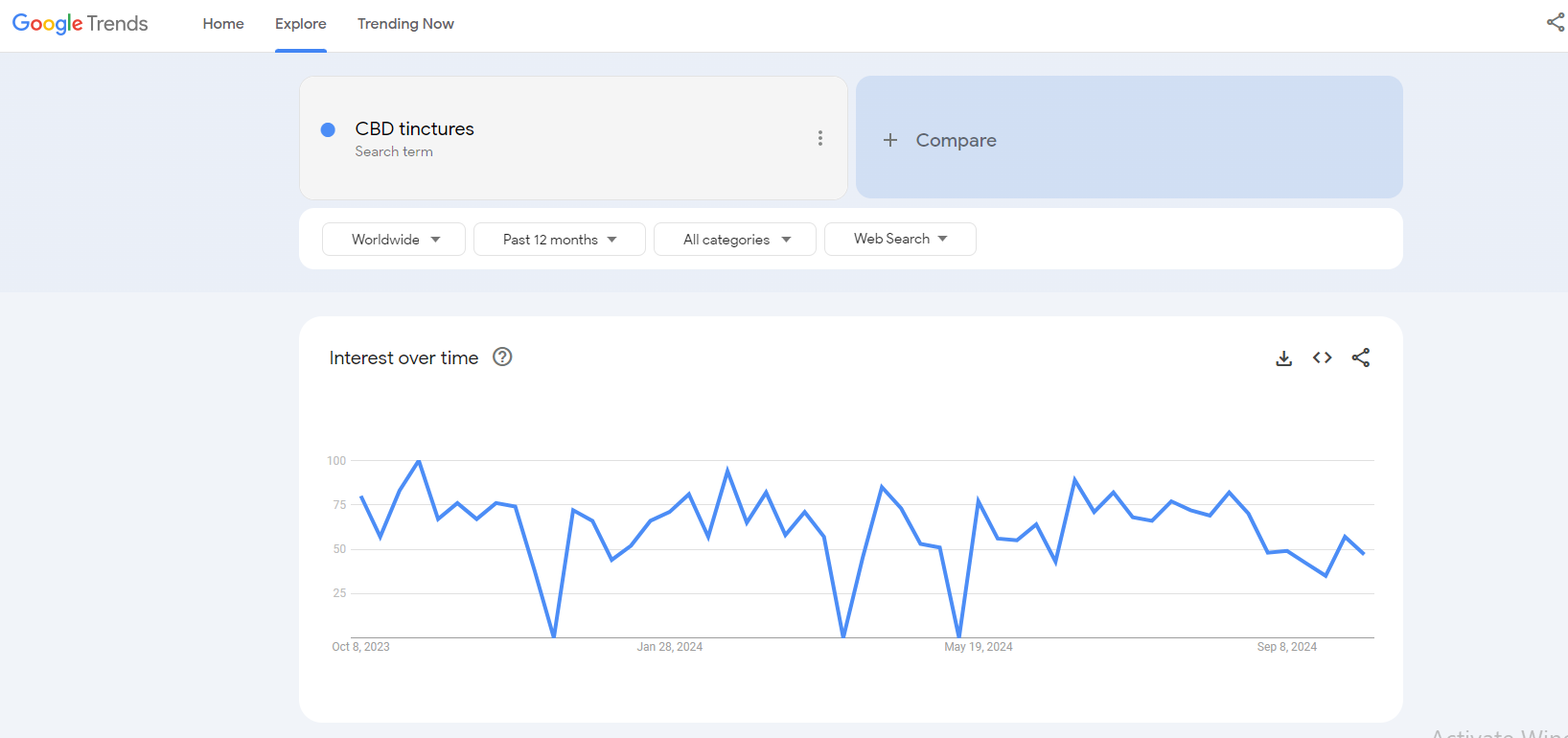Screen dimensions: 1568x738
Task: Click the 100 y-axis label
Action: (336, 461)
